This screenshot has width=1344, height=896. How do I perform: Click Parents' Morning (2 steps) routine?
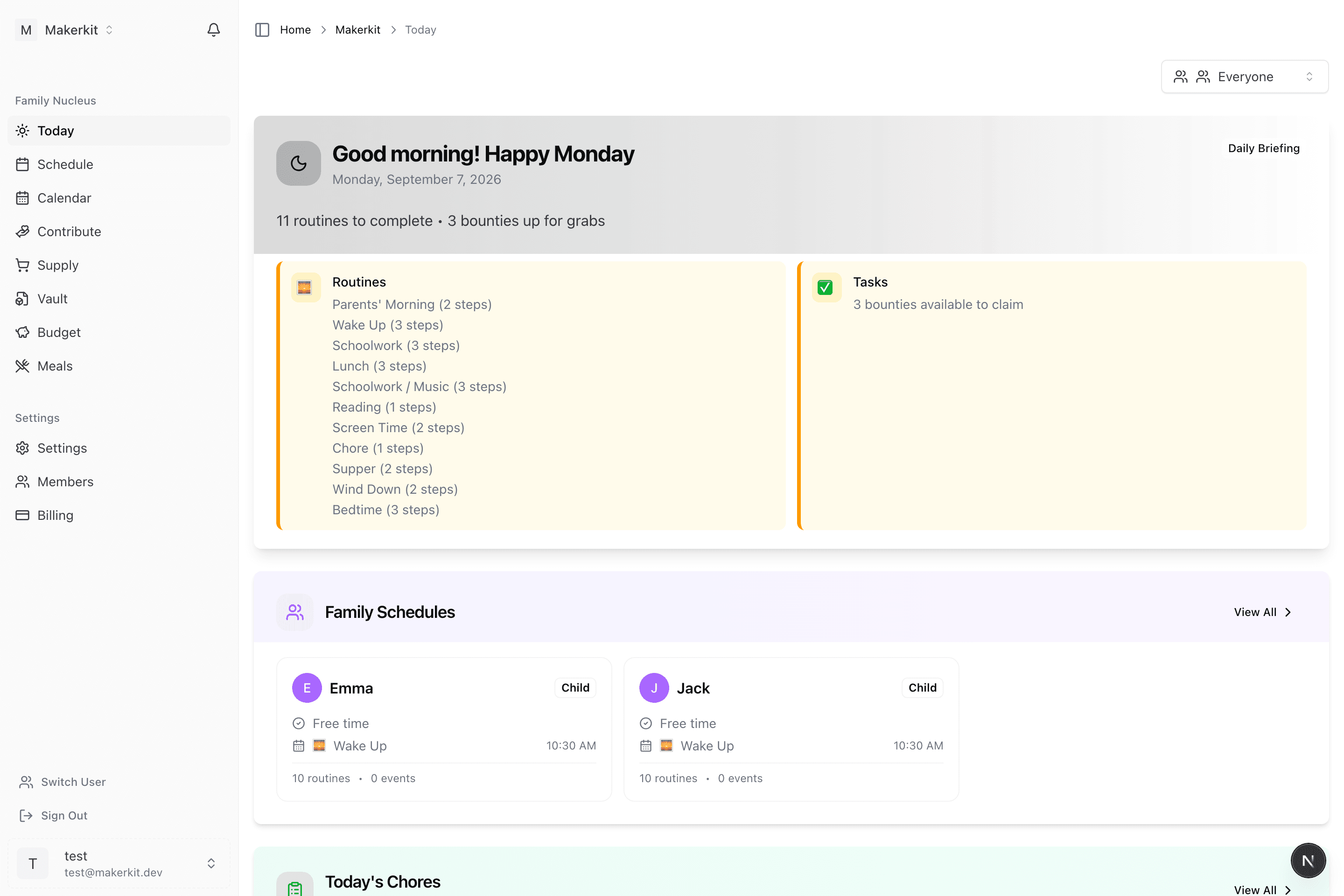click(412, 305)
